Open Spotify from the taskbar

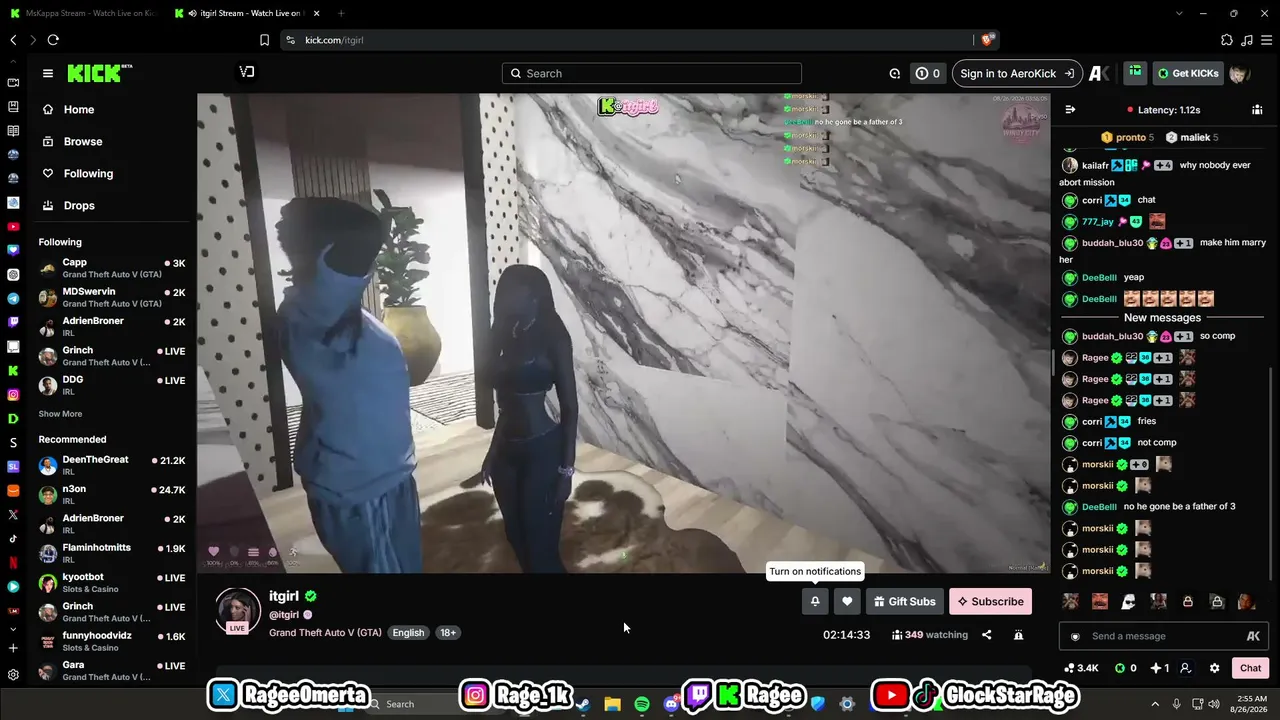click(642, 704)
